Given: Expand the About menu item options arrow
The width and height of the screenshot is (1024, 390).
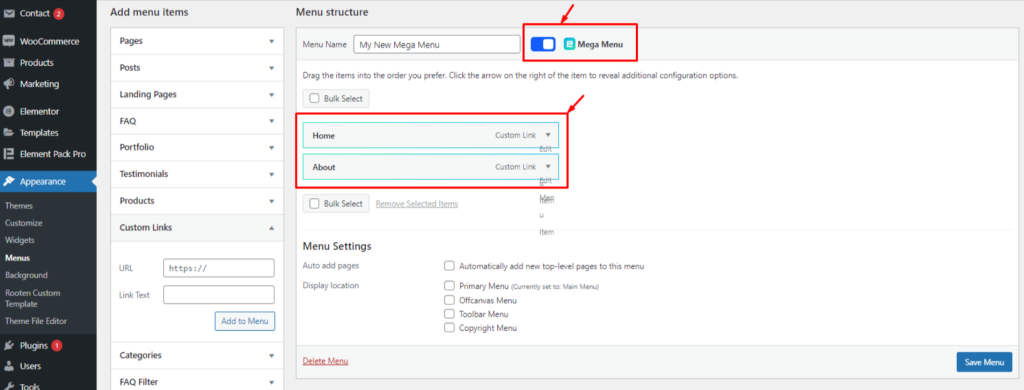Looking at the screenshot, I should pyautogui.click(x=548, y=167).
